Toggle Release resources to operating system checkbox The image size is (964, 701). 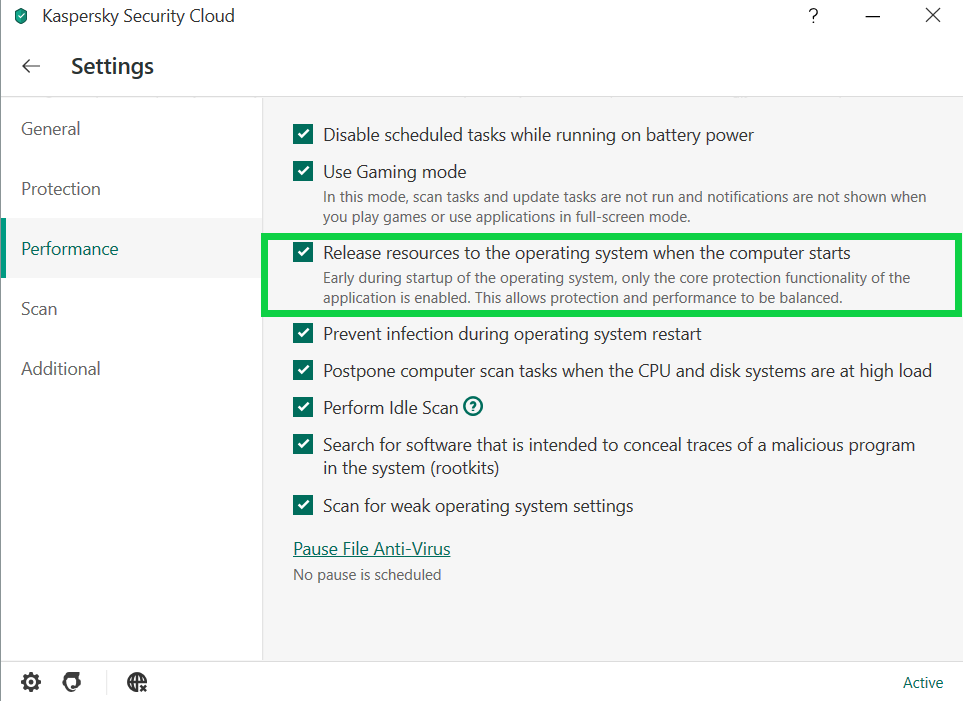303,252
